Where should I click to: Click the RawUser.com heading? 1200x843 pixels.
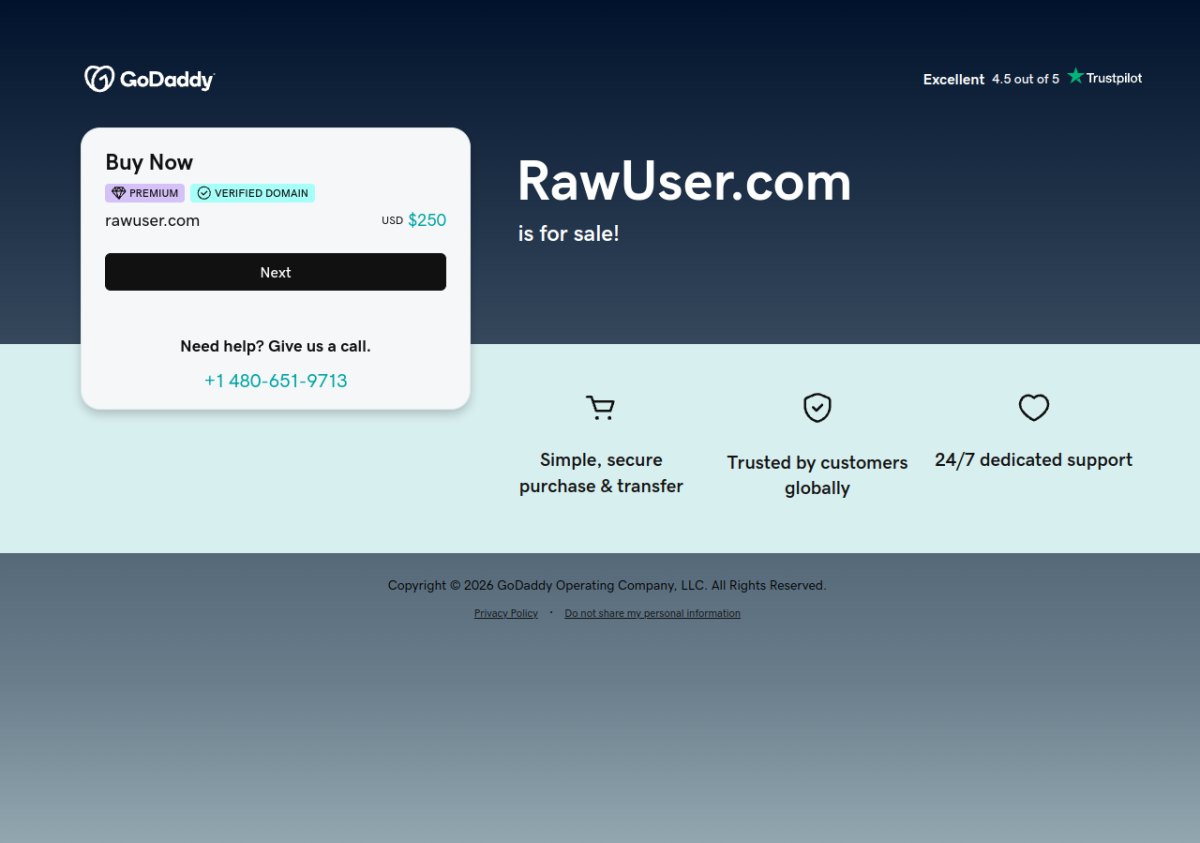click(x=684, y=182)
